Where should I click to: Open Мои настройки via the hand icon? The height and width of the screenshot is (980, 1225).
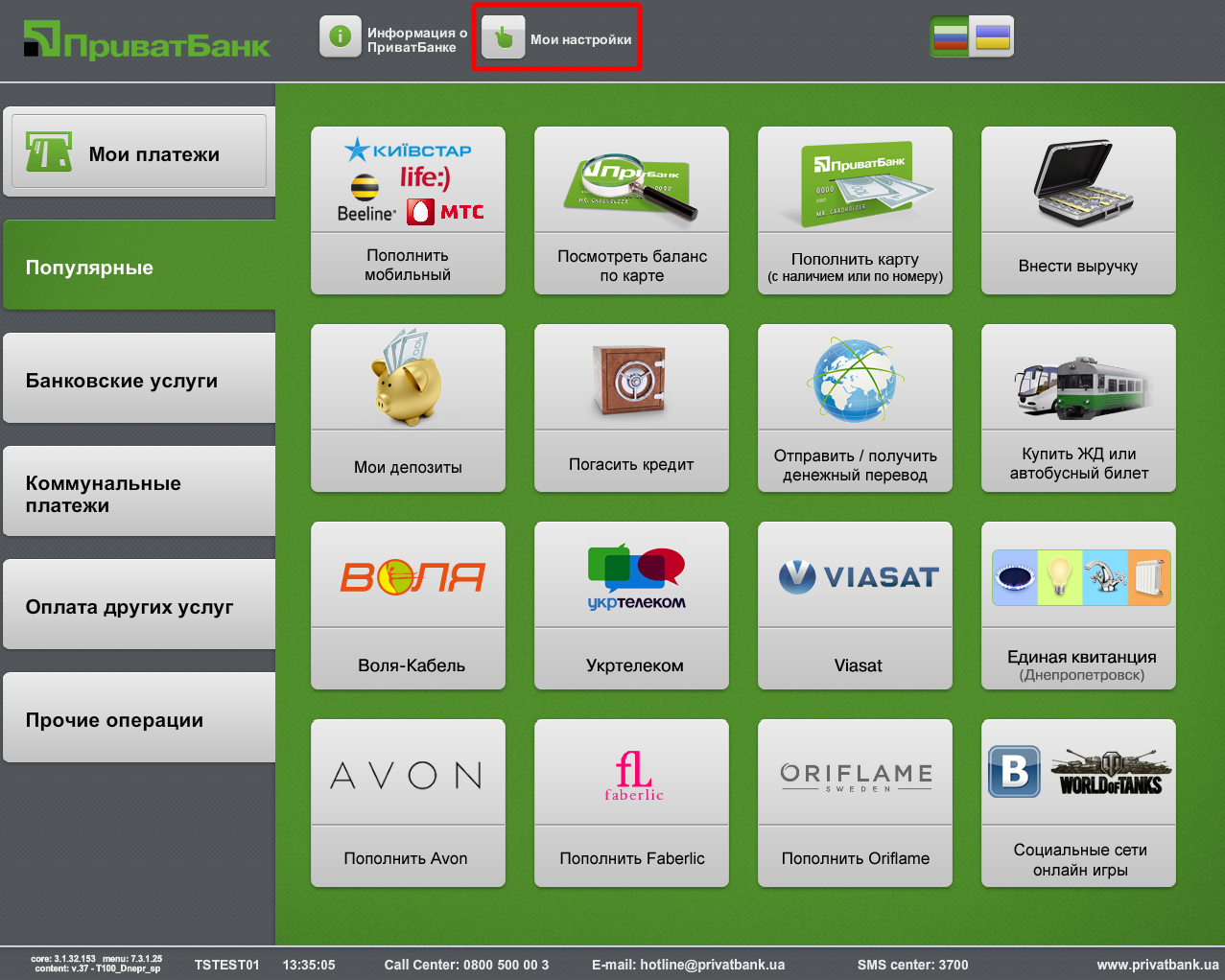click(504, 38)
